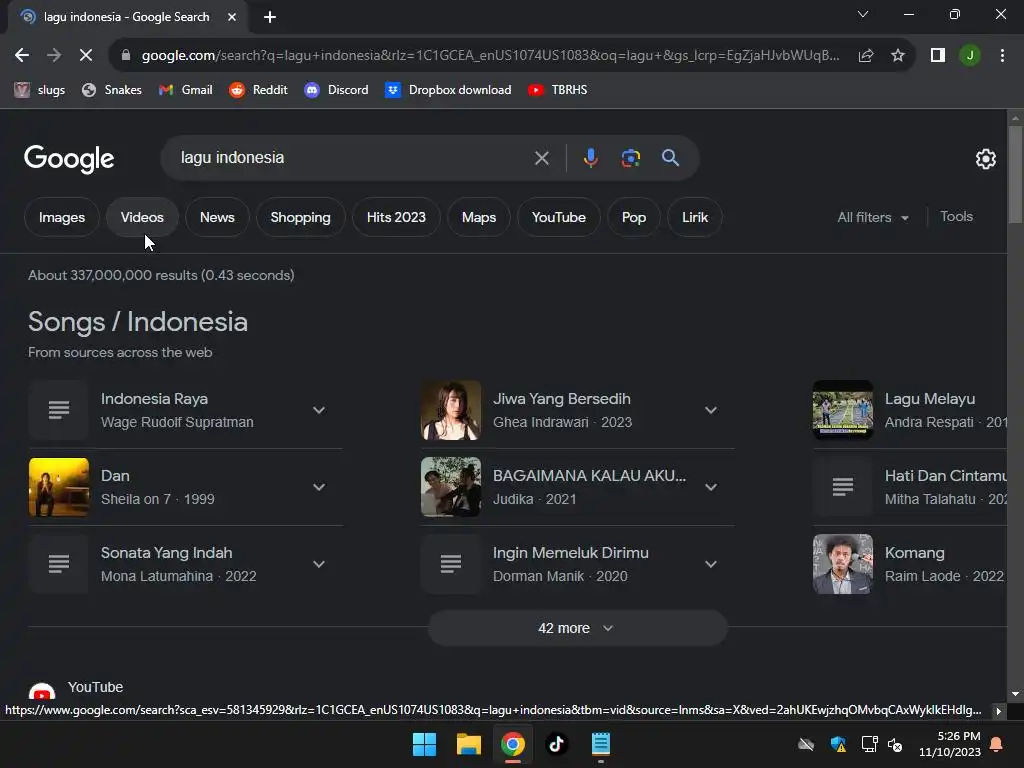Open the Chrome side panel
The height and width of the screenshot is (768, 1024).
[938, 56]
